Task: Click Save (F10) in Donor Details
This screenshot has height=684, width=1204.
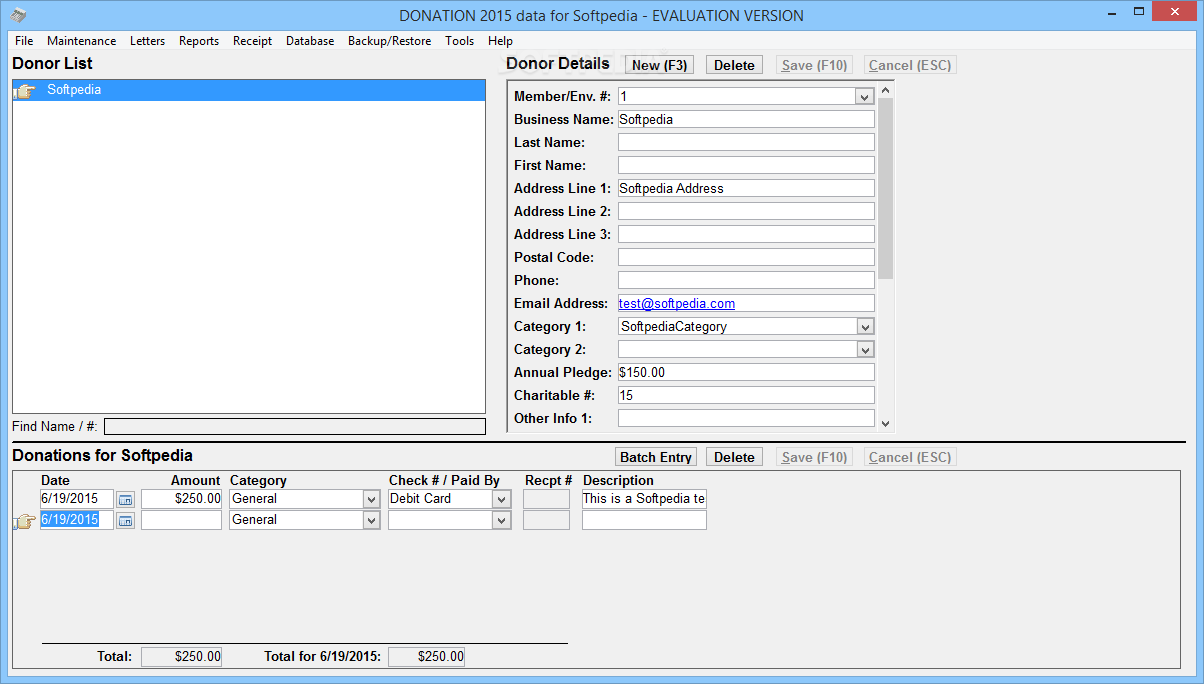Action: click(815, 65)
